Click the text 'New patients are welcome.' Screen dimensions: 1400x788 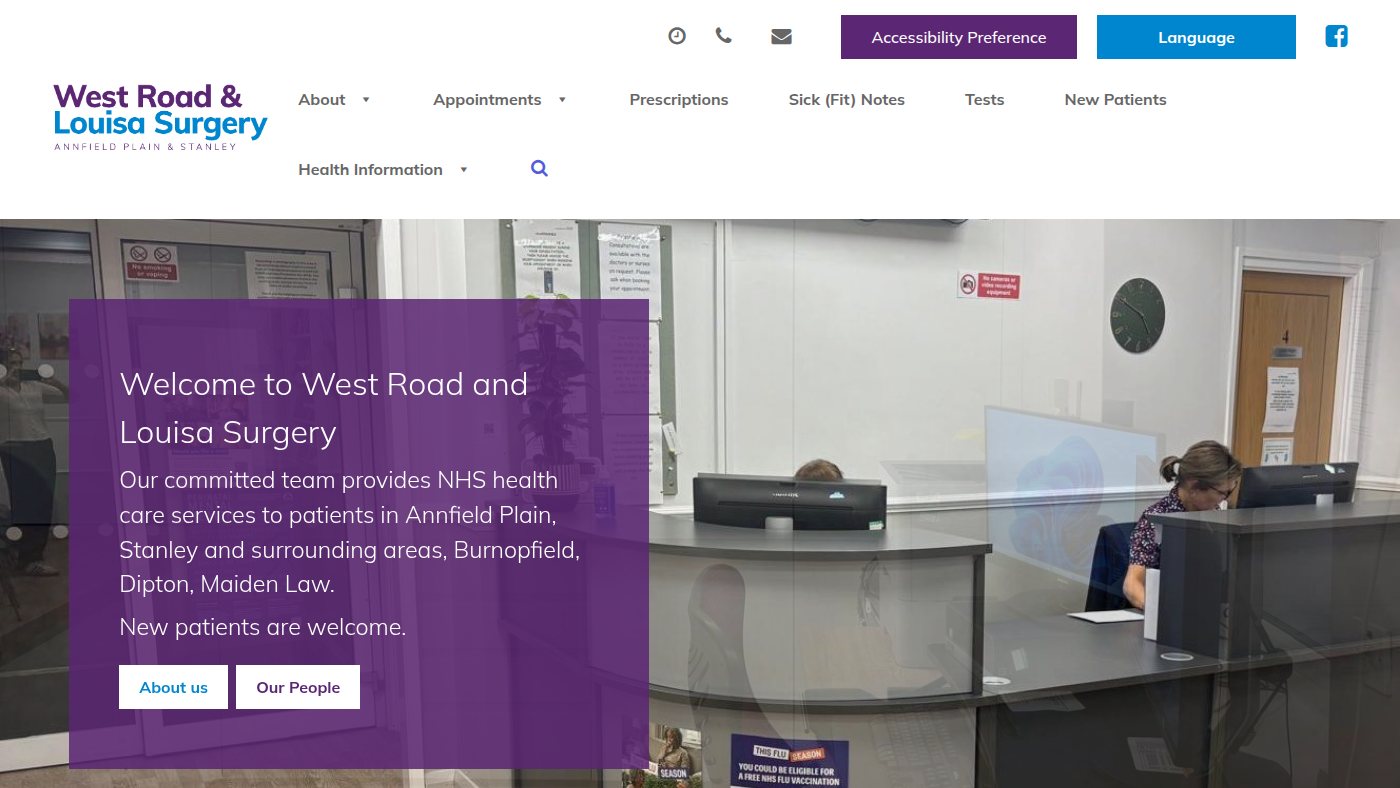pyautogui.click(x=263, y=627)
